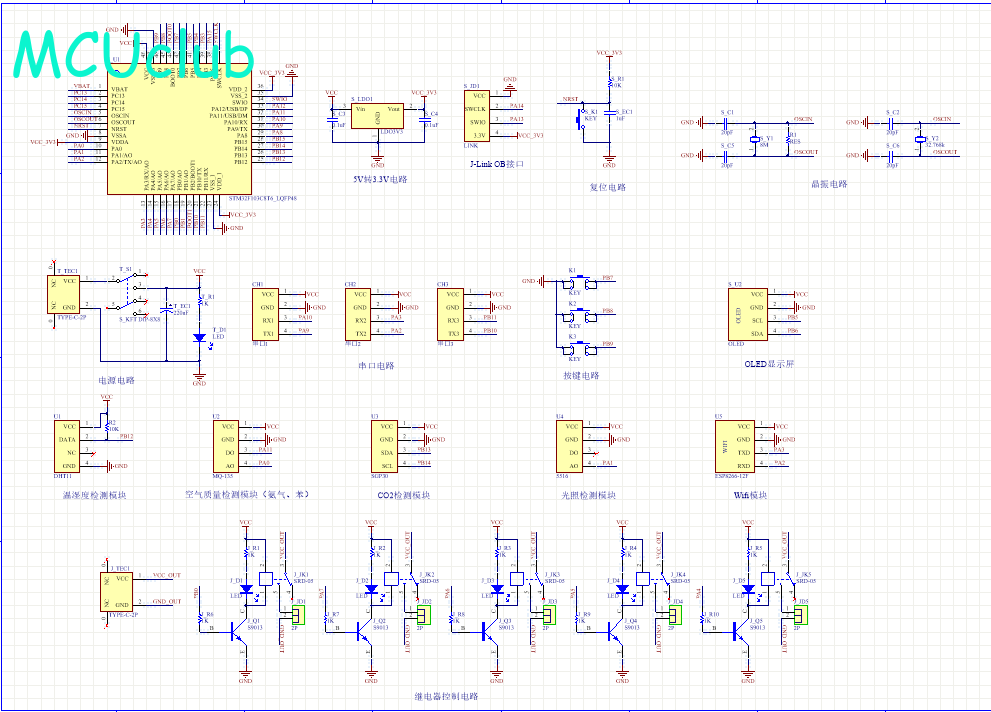Select the T_D1 LED in power circuit

point(199,338)
